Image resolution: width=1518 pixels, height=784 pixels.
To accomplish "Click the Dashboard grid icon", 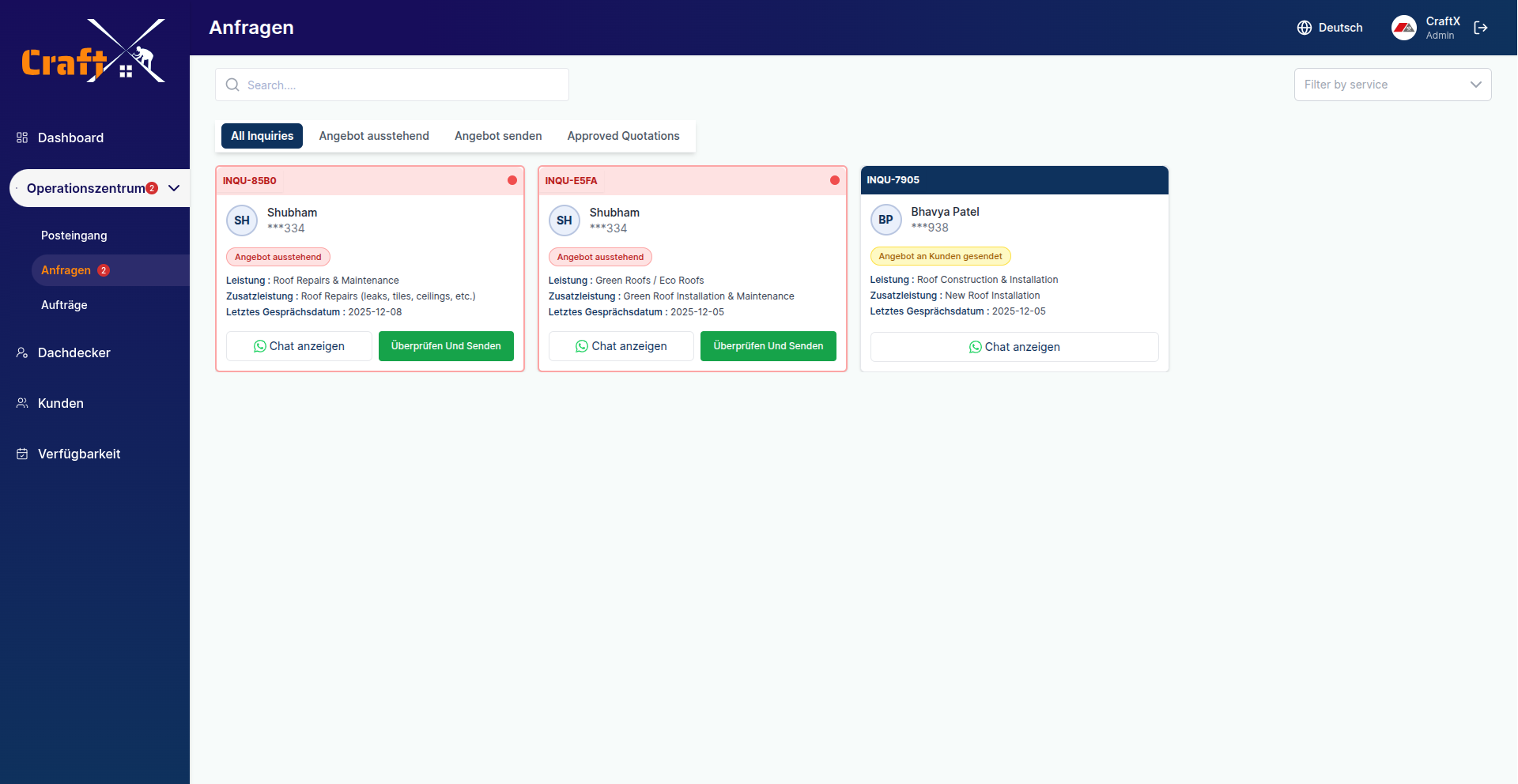I will [22, 138].
